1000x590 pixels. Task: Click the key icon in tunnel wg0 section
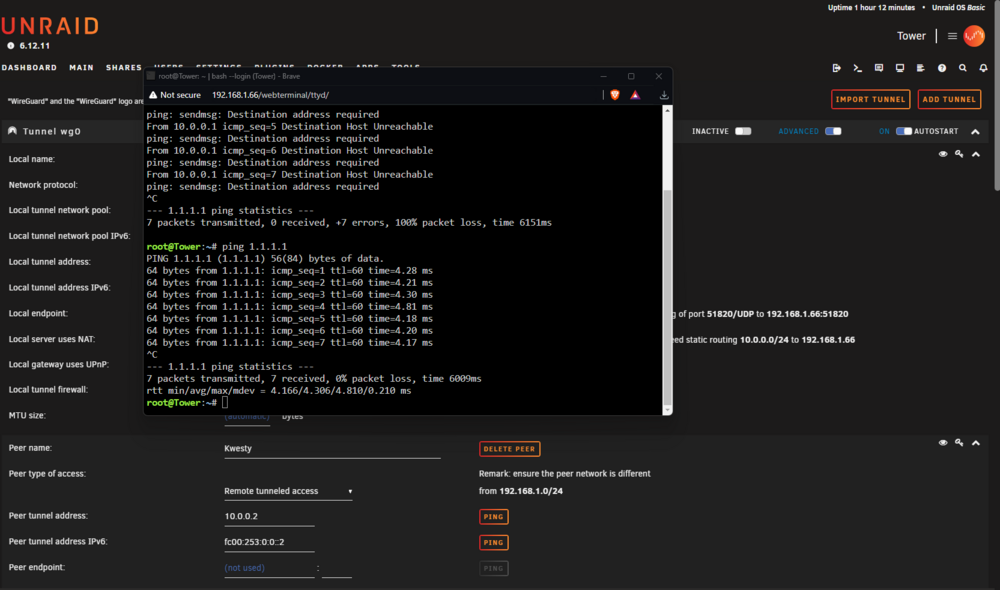[x=959, y=154]
